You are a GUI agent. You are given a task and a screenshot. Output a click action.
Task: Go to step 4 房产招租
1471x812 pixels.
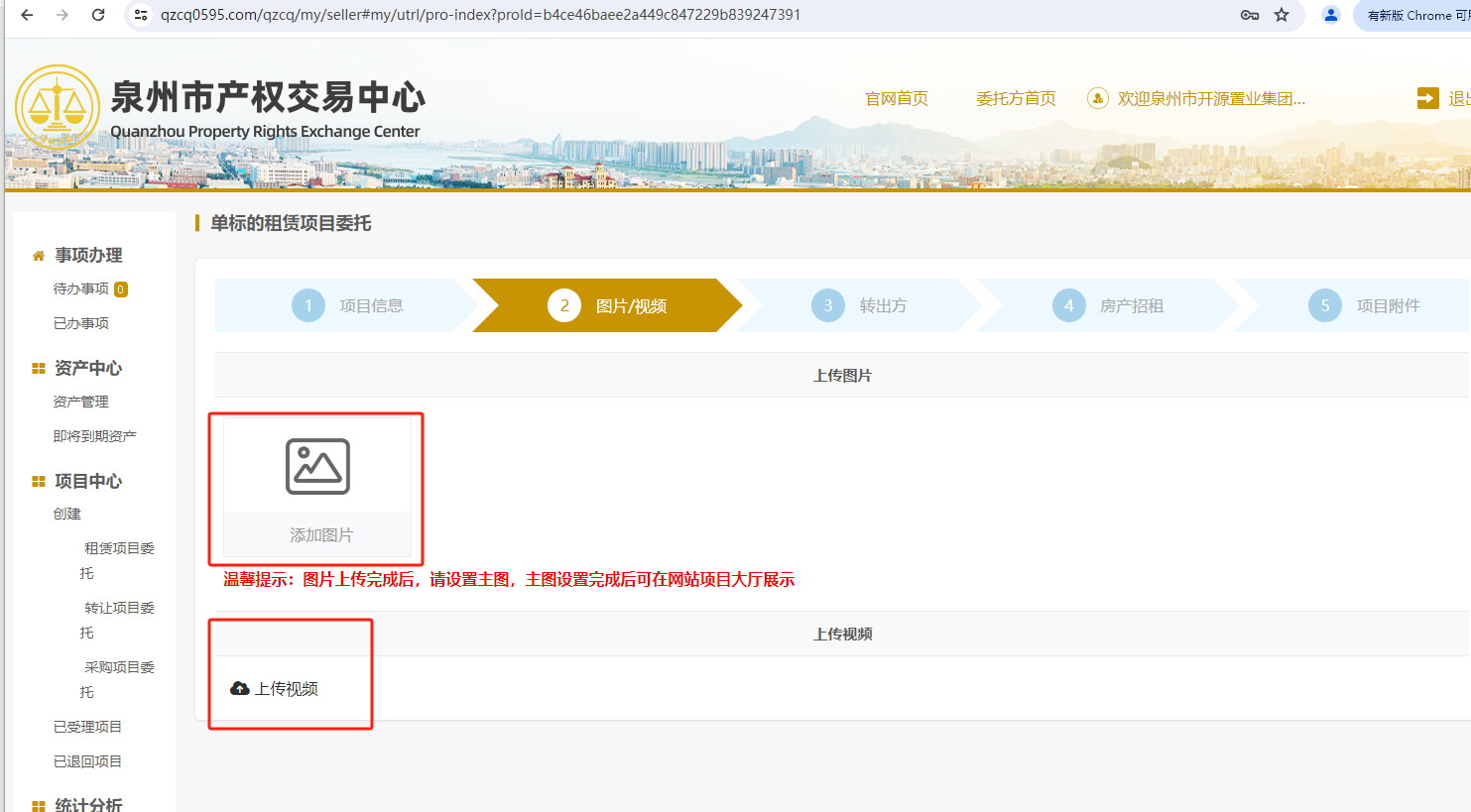1108,305
